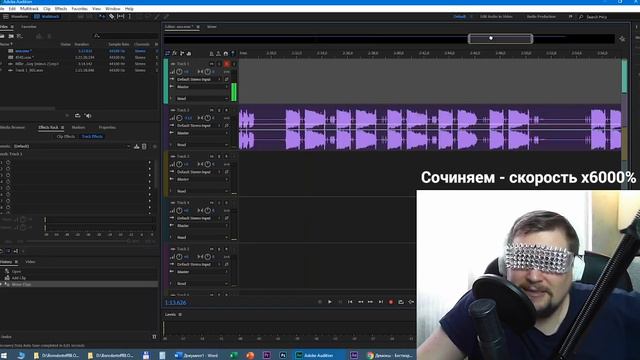The image size is (640, 360).
Task: Arm Track 3 for recording
Action: point(227,156)
